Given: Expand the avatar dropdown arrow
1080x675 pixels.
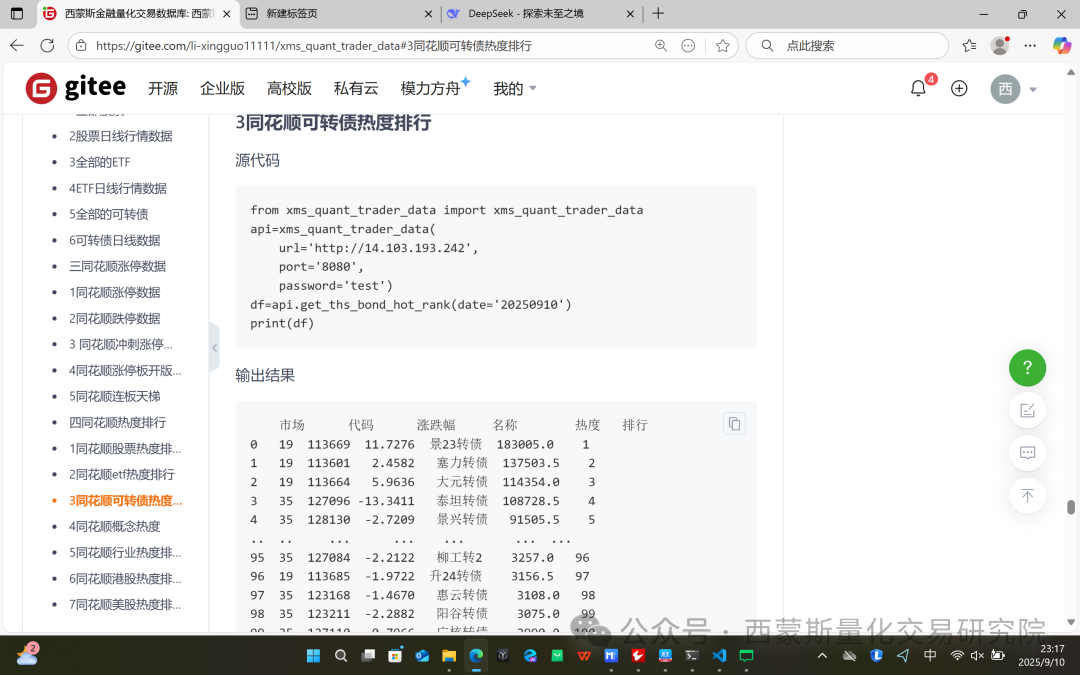Looking at the screenshot, I should (1032, 90).
